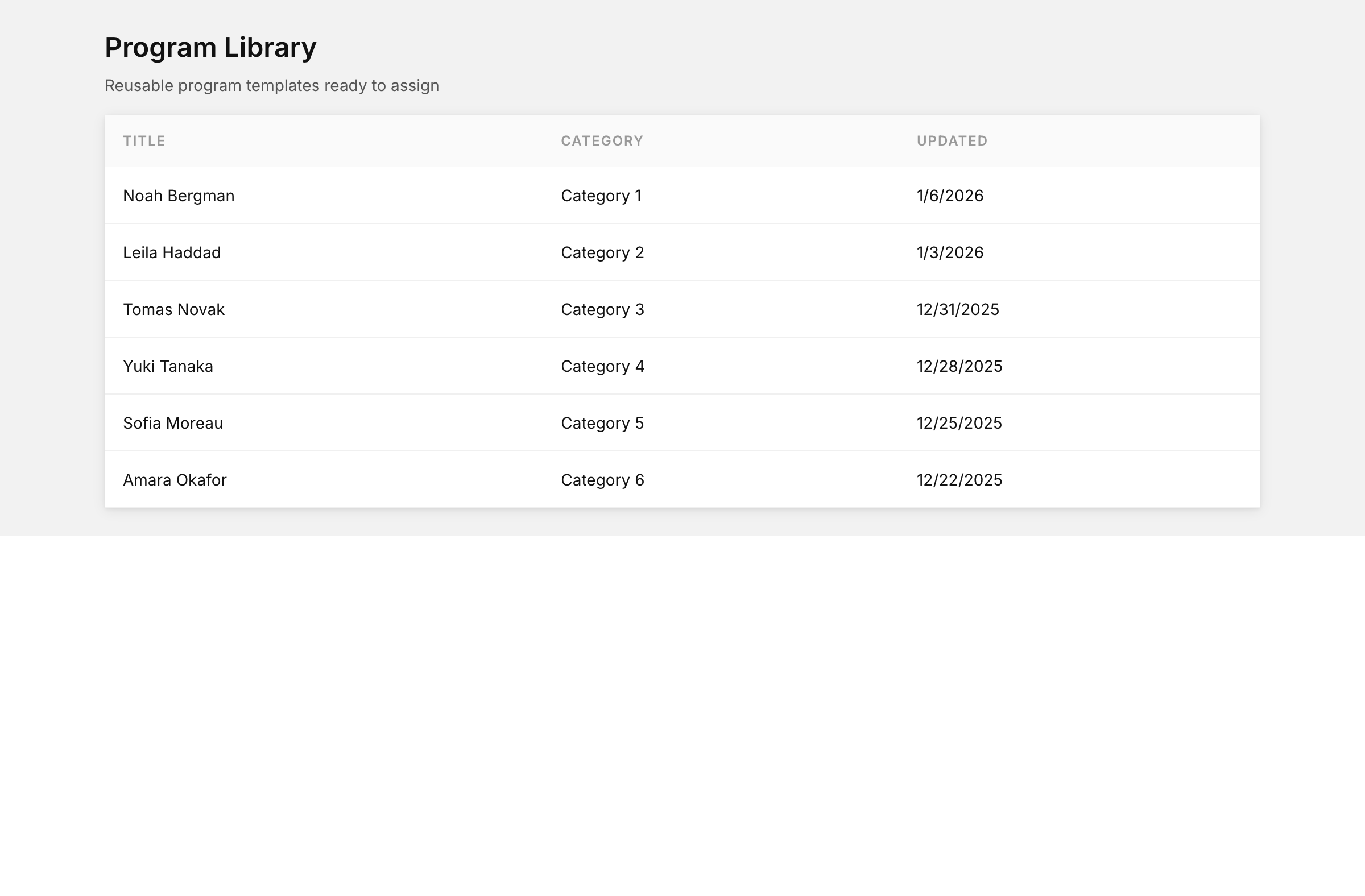Click the 12/25/2025 updated date
This screenshot has width=1365, height=896.
[959, 422]
